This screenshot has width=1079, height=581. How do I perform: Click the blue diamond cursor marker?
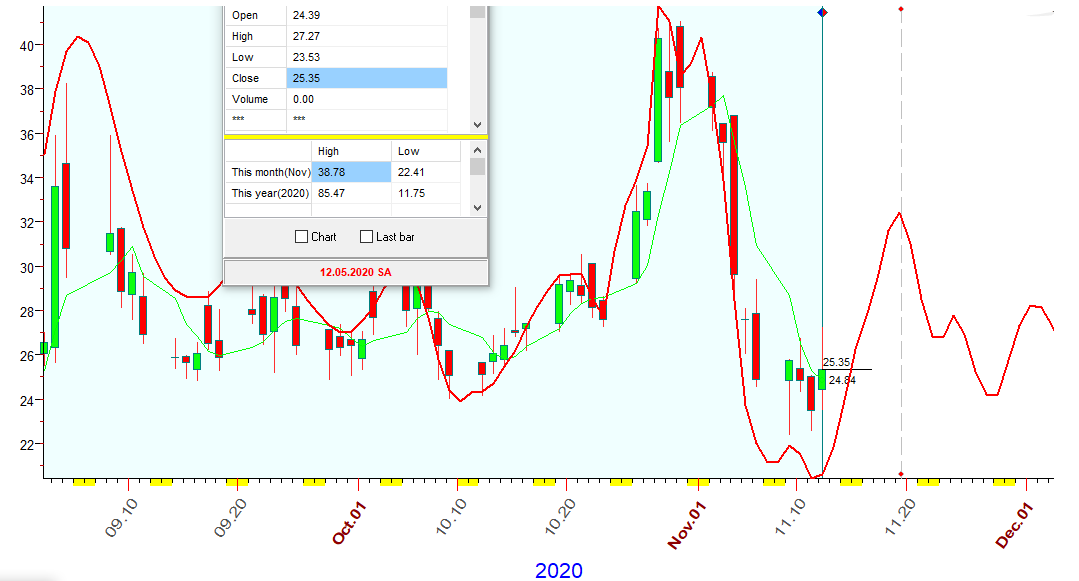(822, 12)
